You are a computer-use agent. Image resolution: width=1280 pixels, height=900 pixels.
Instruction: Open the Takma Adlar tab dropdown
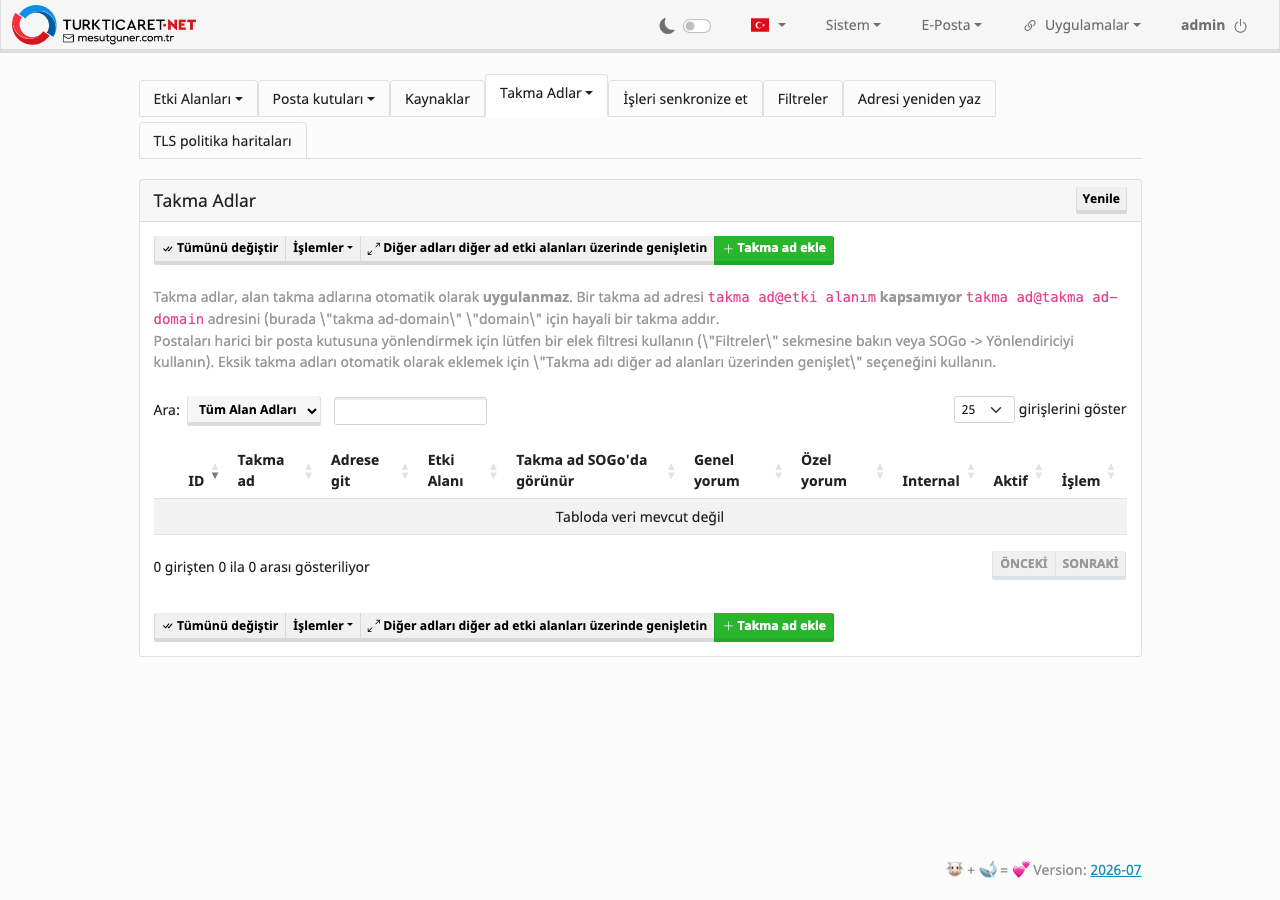click(546, 93)
